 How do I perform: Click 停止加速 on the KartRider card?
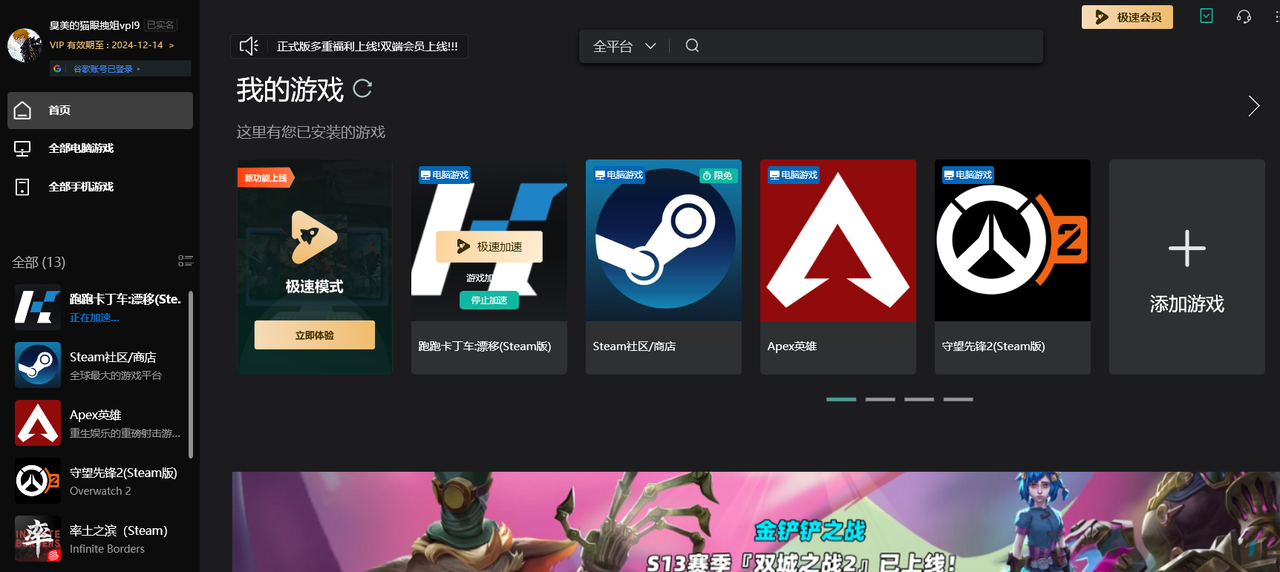tap(489, 300)
